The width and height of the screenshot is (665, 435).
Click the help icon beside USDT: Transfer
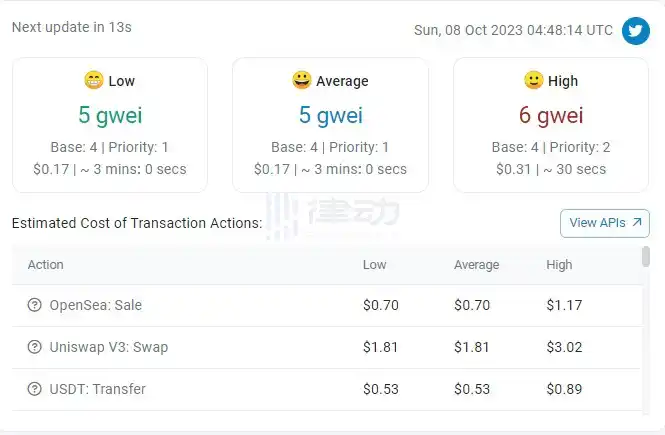point(35,389)
